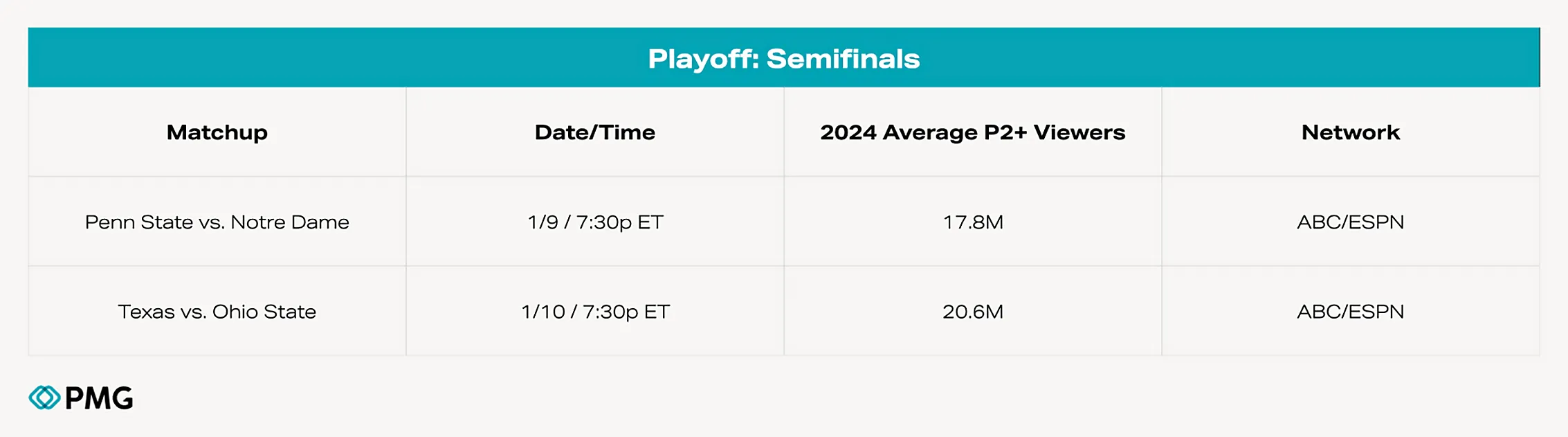Click Ohio State in the second matchup
This screenshot has height=437, width=1568.
(264, 312)
